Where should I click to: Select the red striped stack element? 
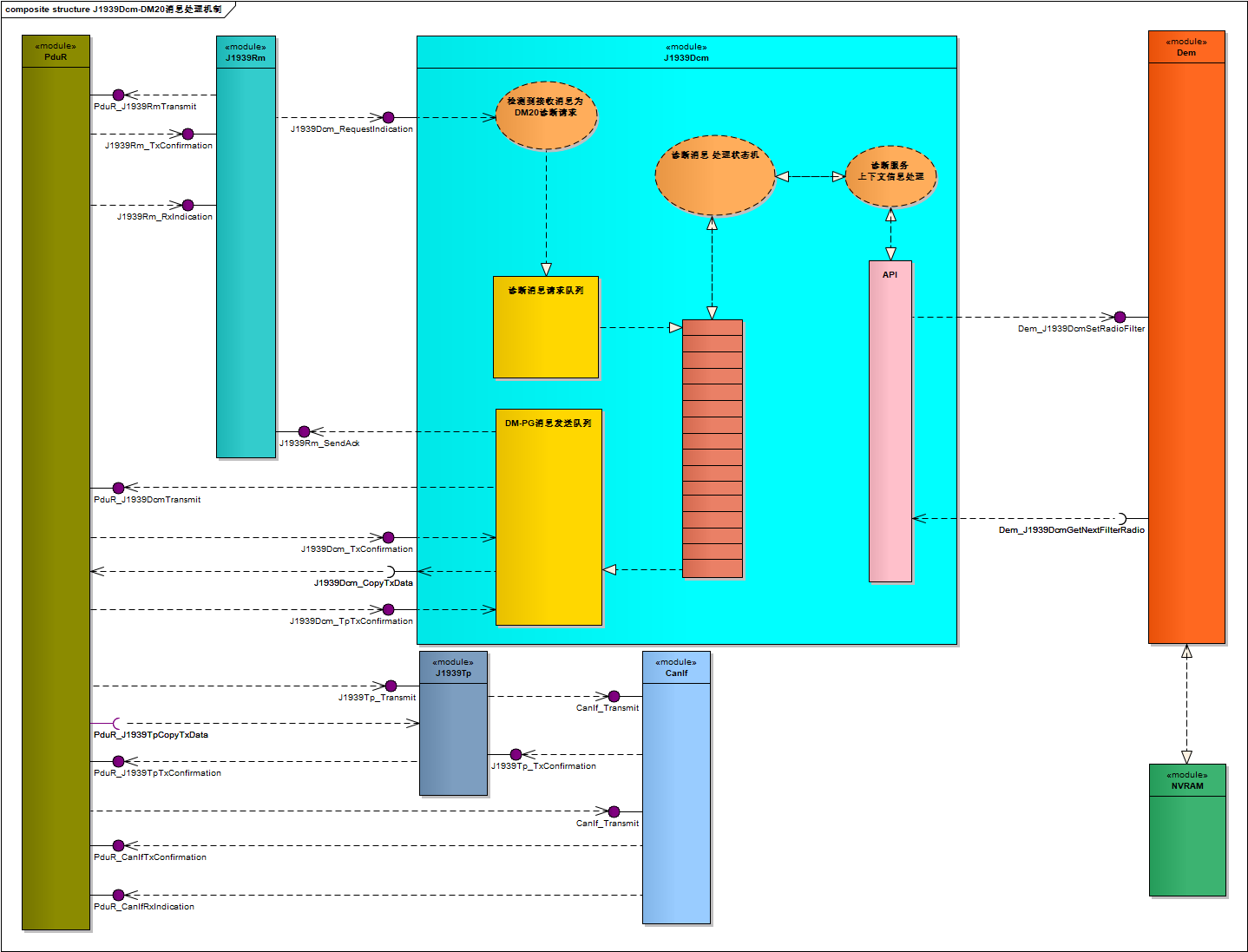click(x=713, y=449)
